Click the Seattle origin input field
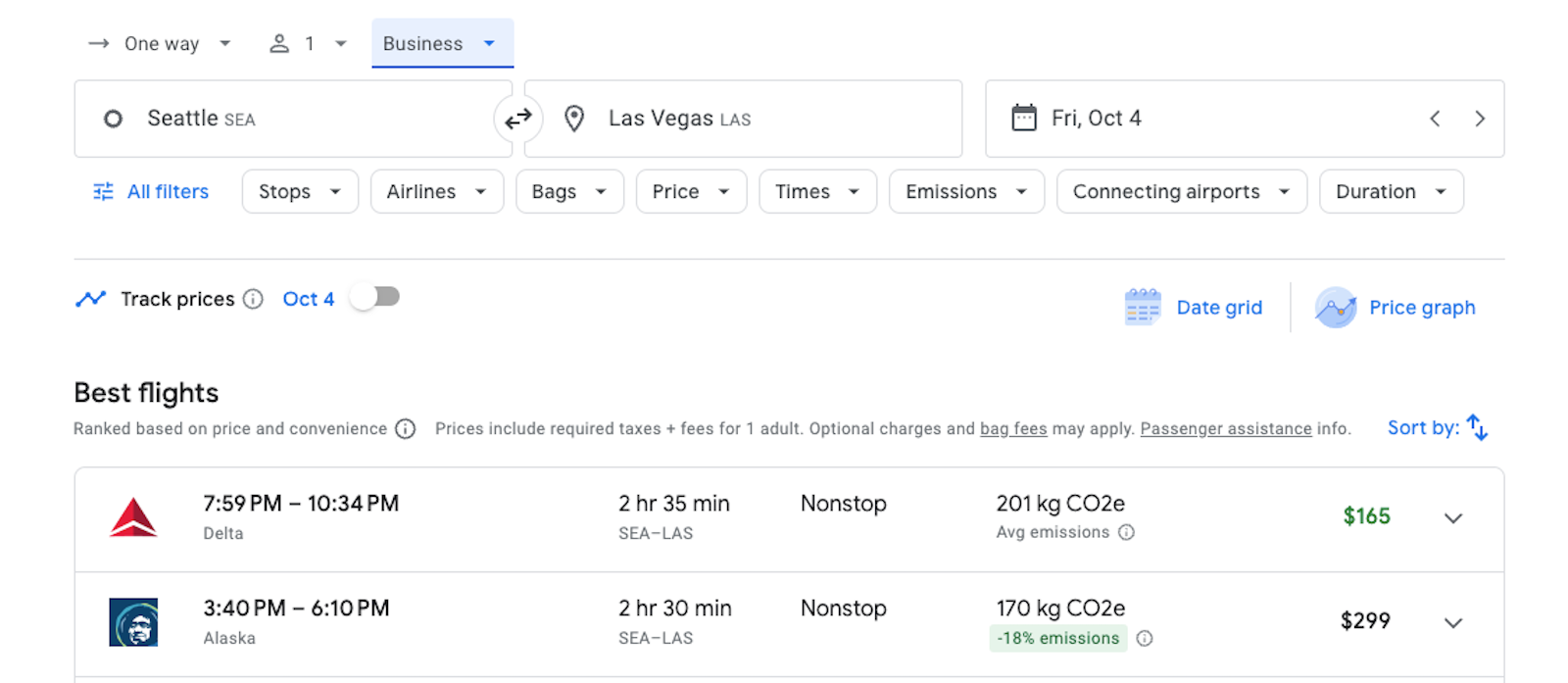 click(x=294, y=119)
